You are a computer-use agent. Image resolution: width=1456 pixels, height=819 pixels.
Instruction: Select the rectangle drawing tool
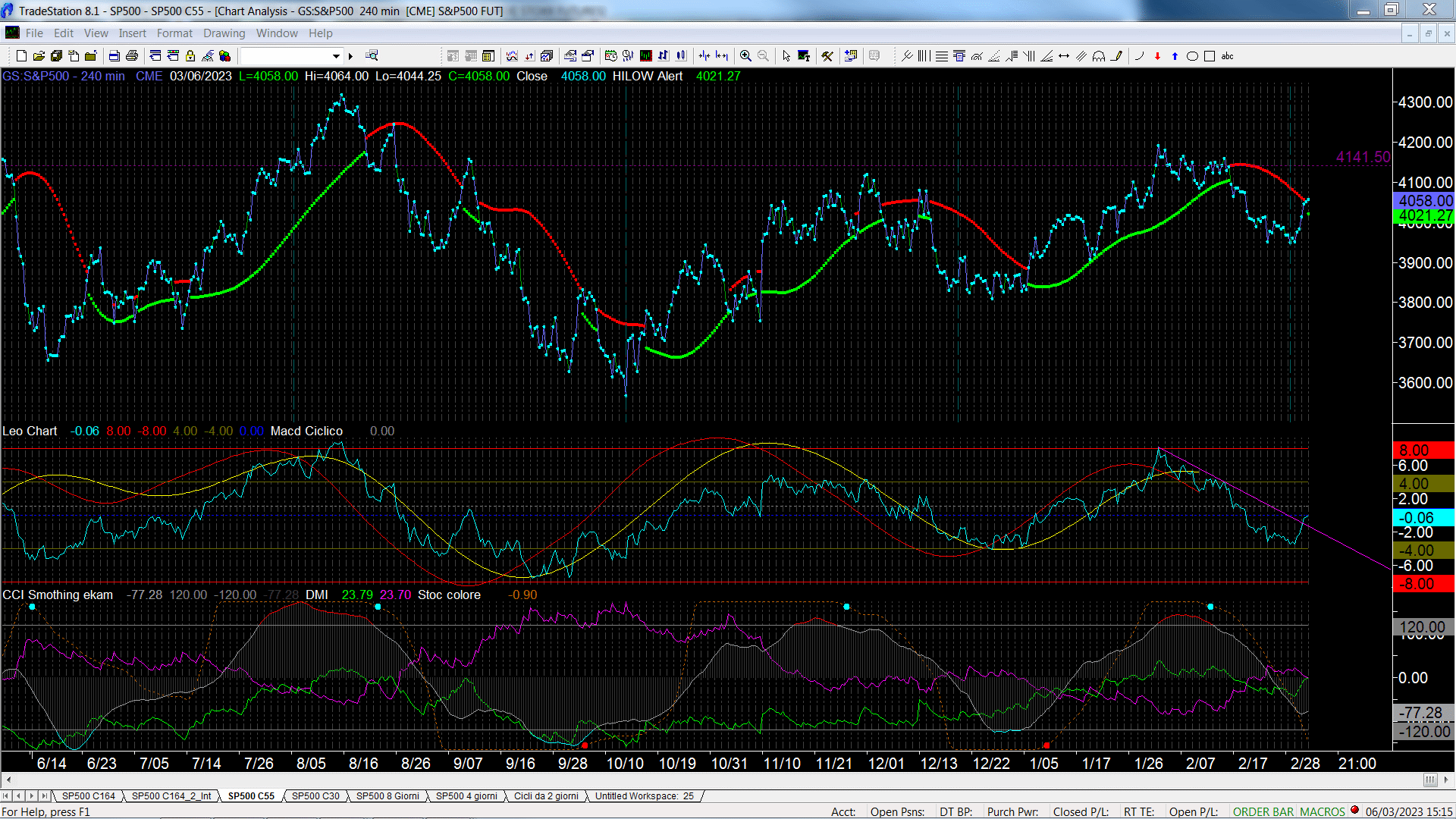[1210, 55]
